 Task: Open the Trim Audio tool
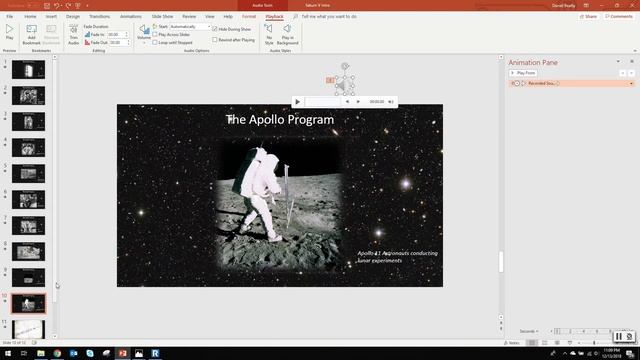coord(73,35)
